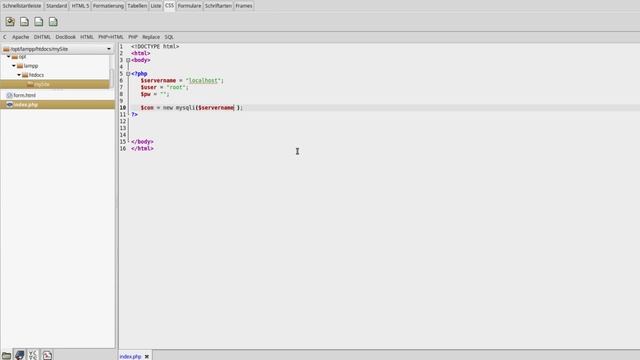Open form.html in the file list
The image size is (640, 360).
pos(24,95)
